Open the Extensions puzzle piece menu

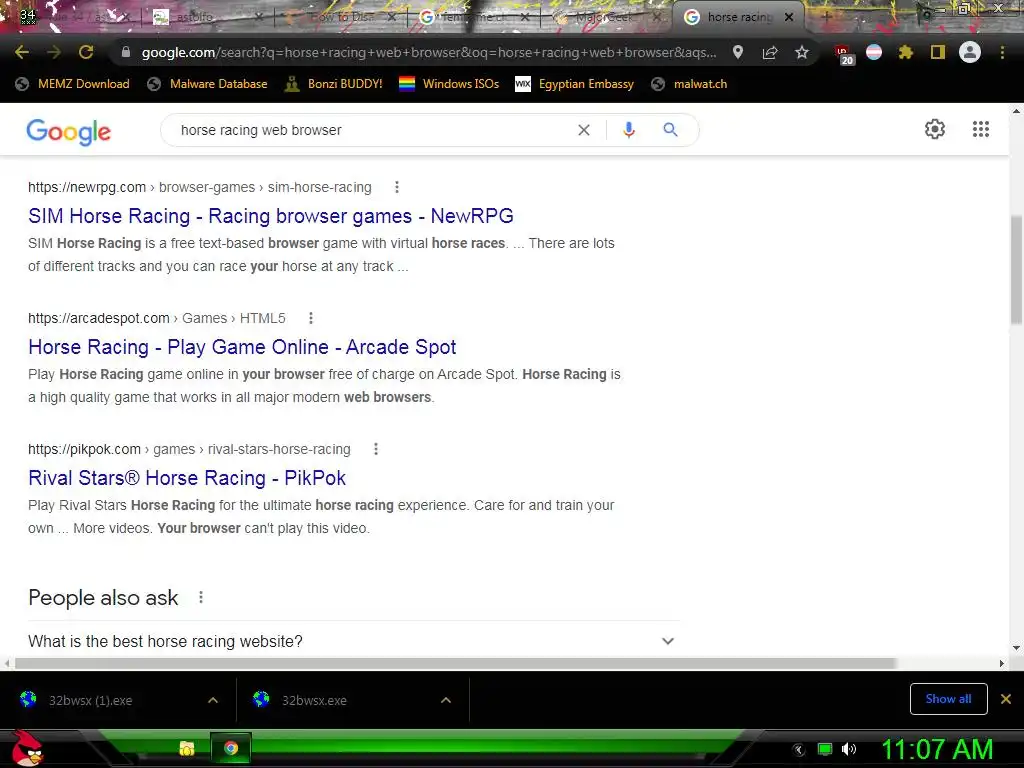[906, 52]
